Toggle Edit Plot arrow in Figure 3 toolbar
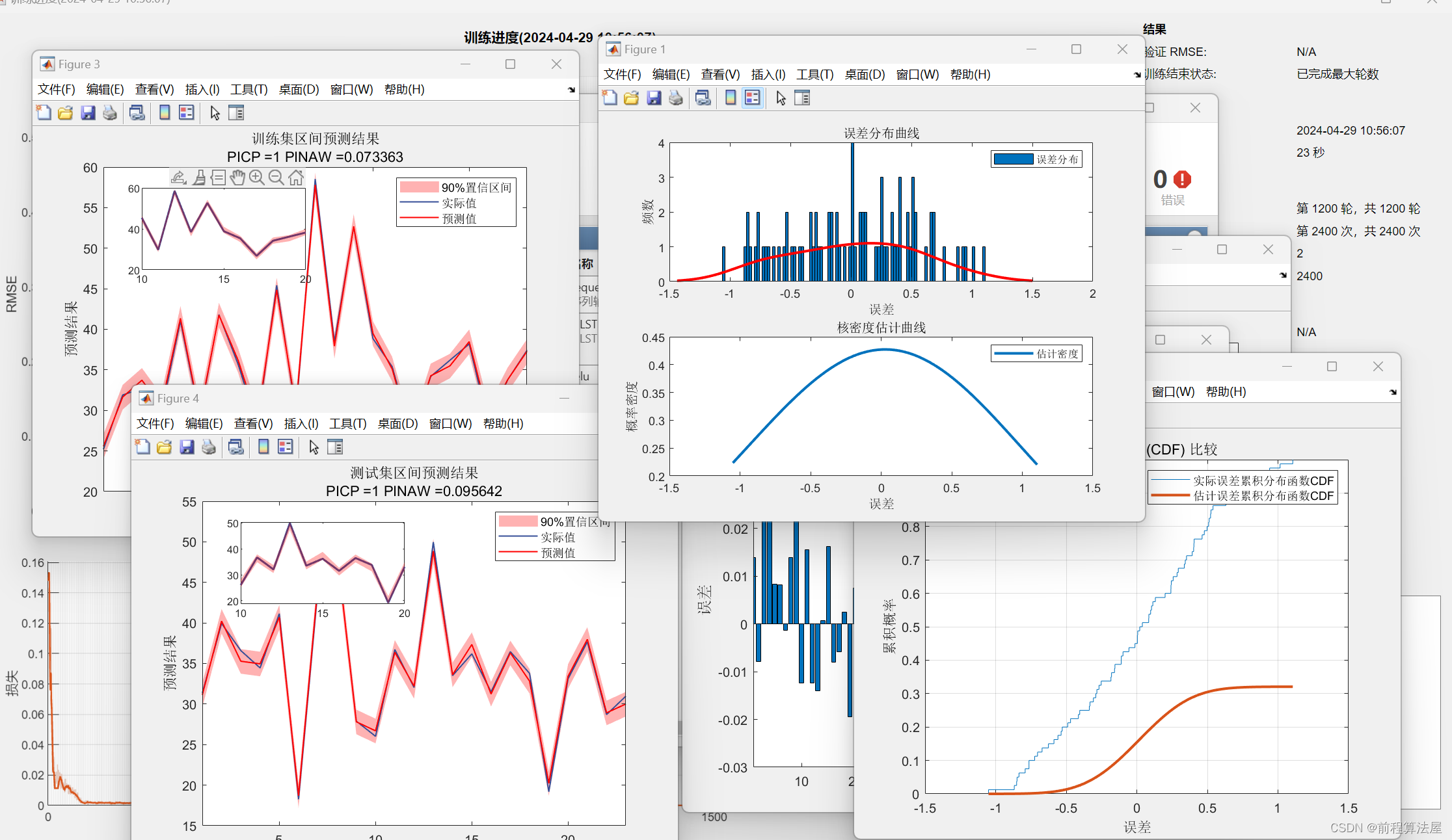This screenshot has height=840, width=1452. coord(215,112)
